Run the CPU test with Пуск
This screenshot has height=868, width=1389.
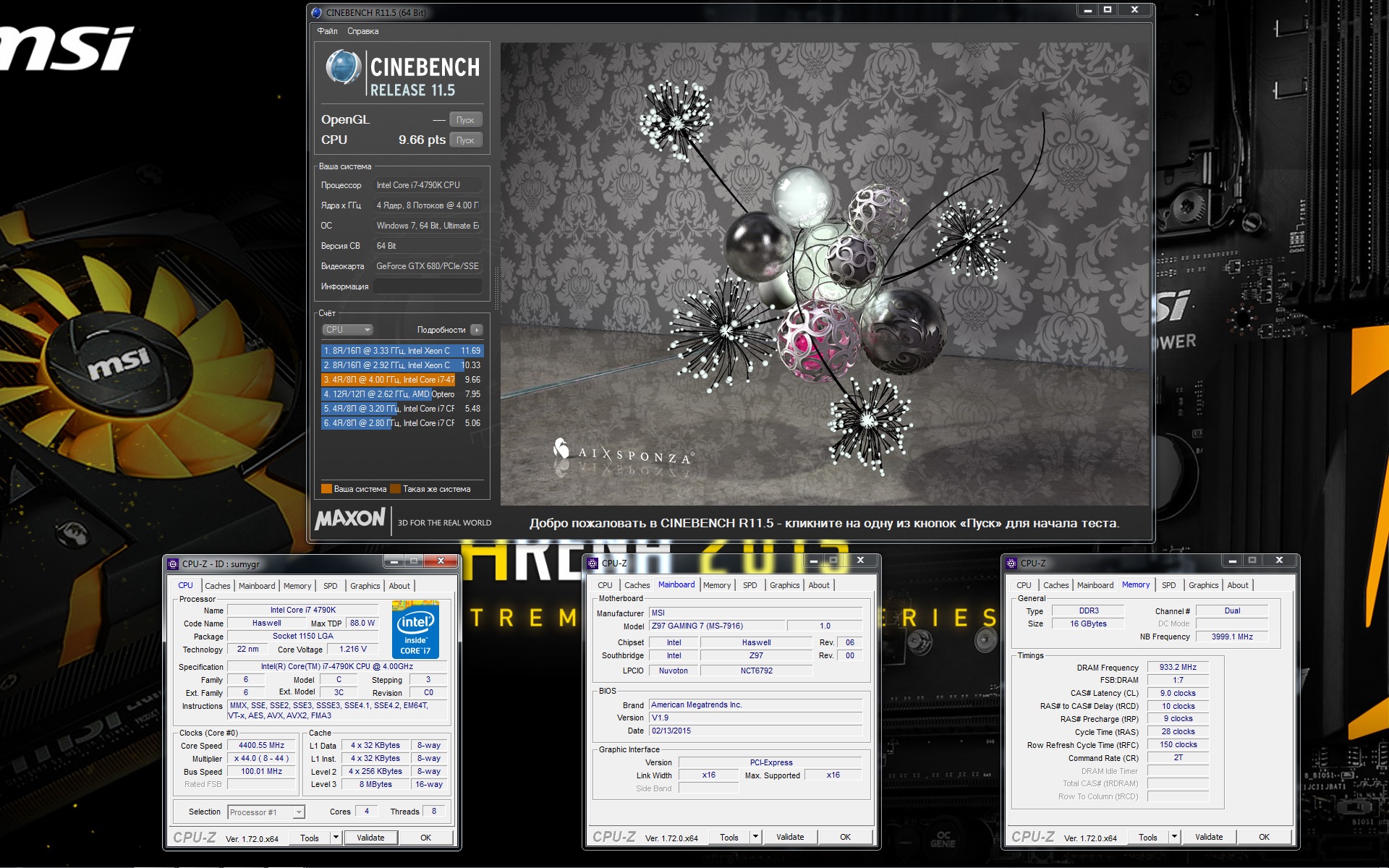(x=465, y=140)
